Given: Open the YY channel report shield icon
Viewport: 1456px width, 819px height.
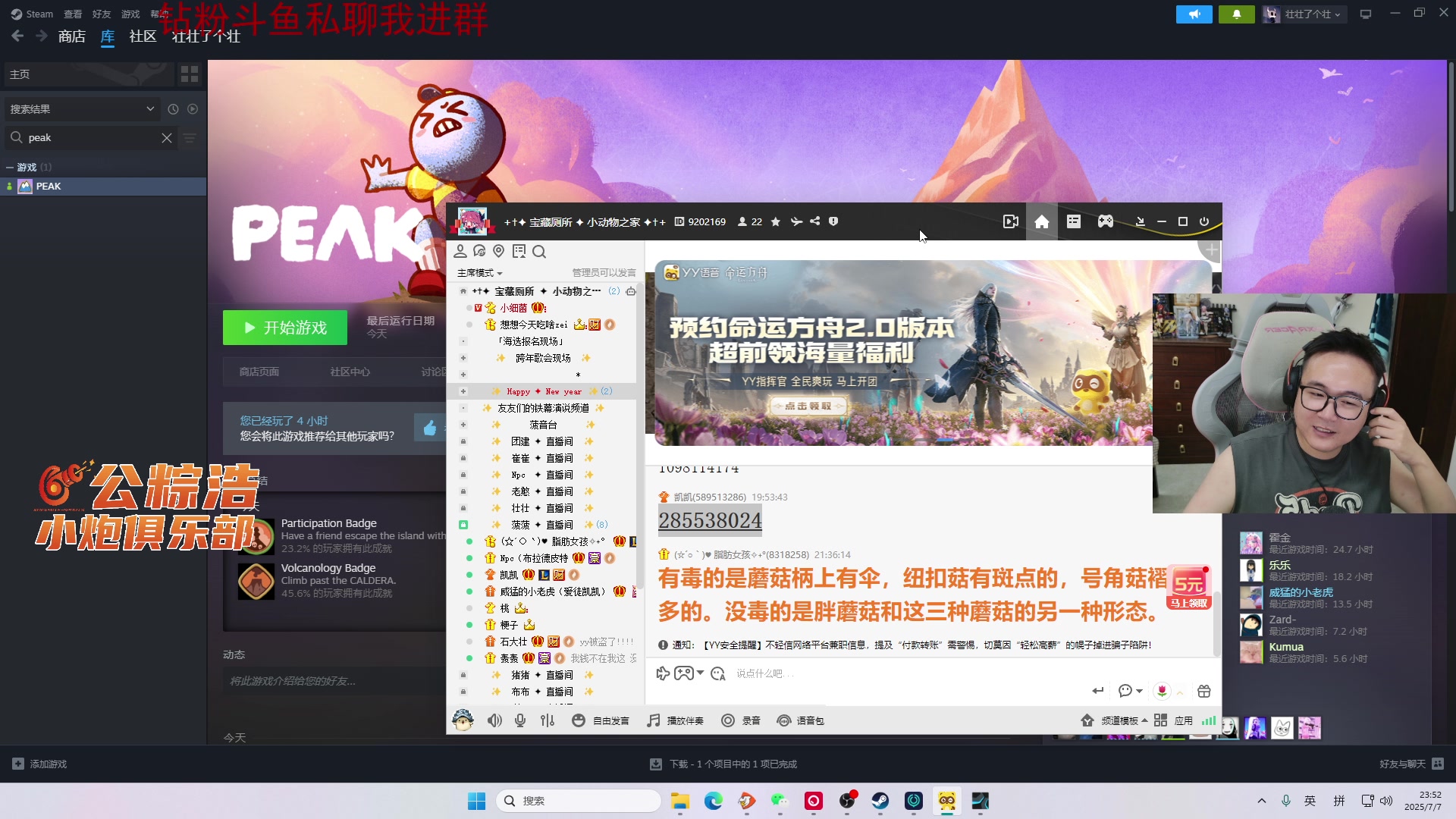Looking at the screenshot, I should coord(833,221).
